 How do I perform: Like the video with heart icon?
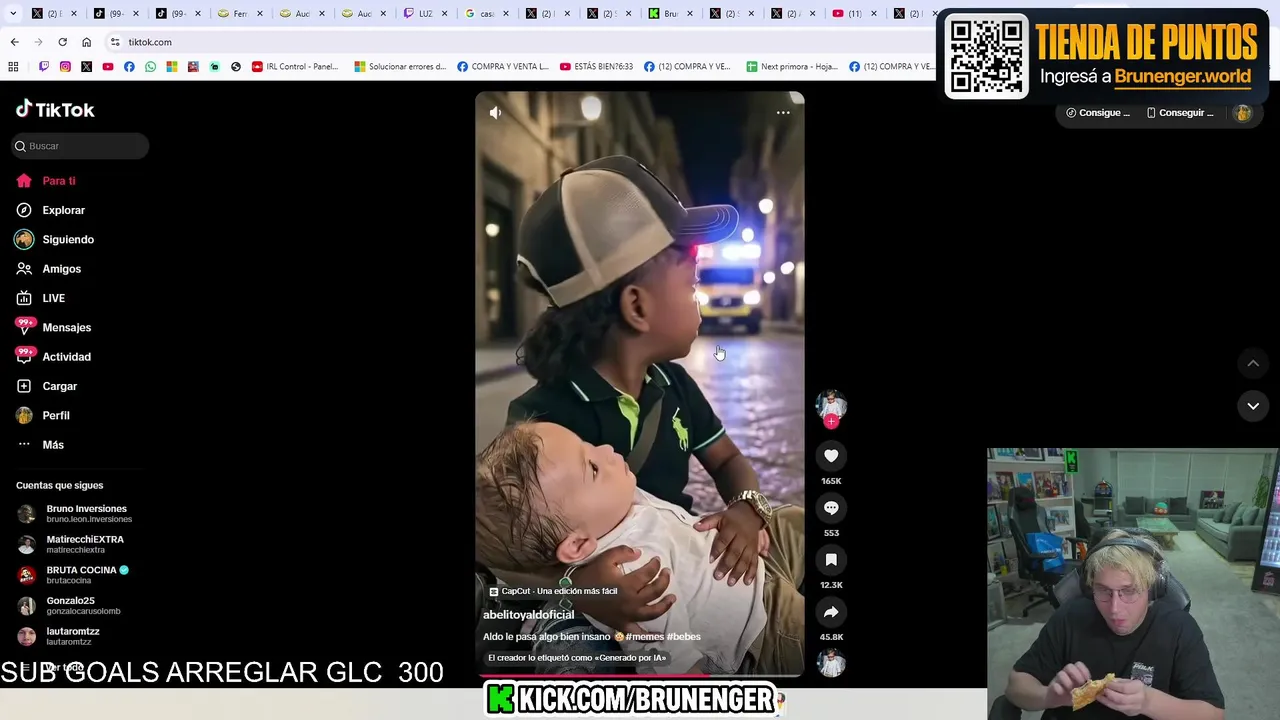coord(831,456)
